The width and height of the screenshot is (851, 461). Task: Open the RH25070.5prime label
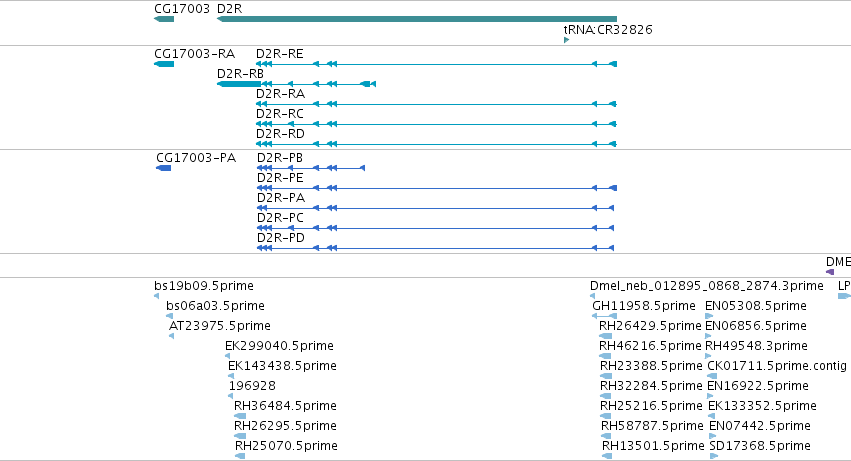pos(286,446)
